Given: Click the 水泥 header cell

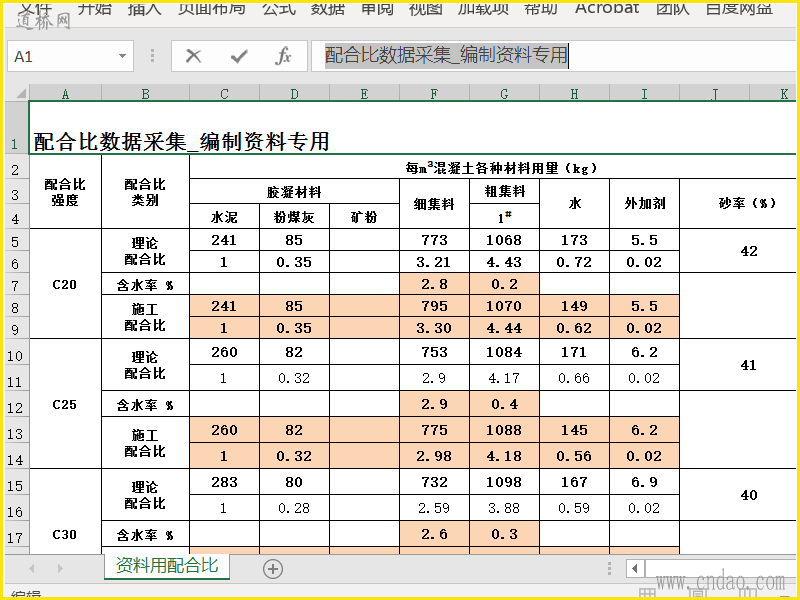Looking at the screenshot, I should point(224,217).
